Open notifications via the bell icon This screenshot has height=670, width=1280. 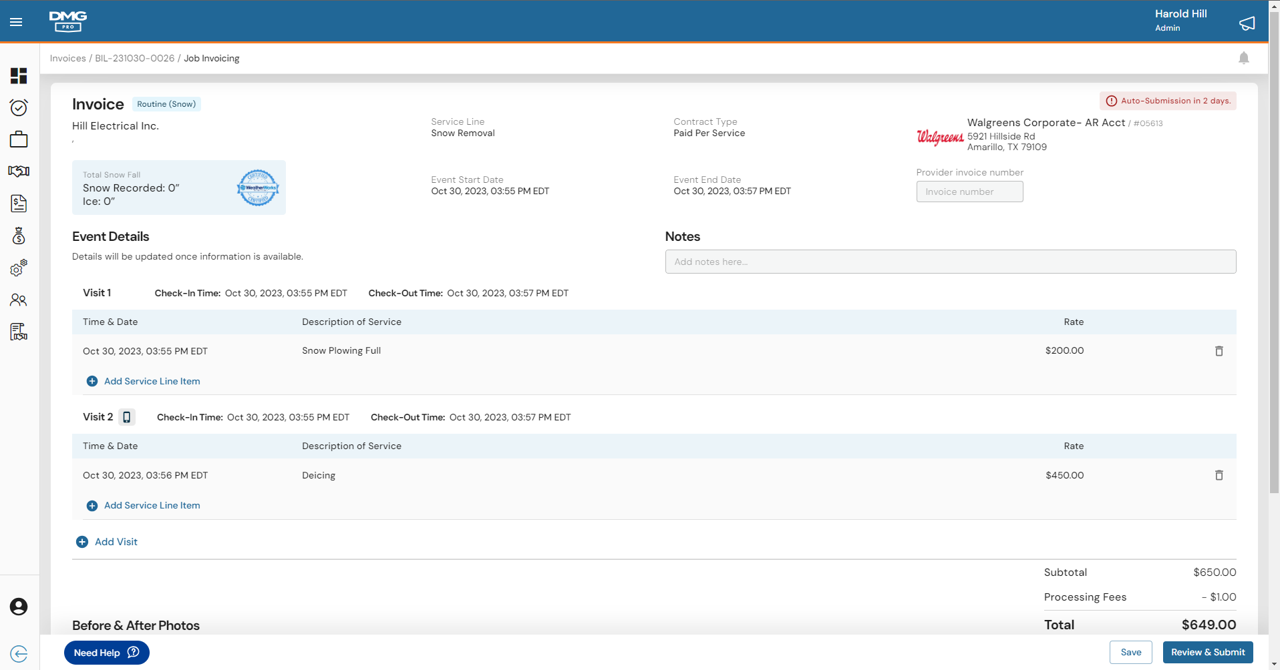point(1243,58)
